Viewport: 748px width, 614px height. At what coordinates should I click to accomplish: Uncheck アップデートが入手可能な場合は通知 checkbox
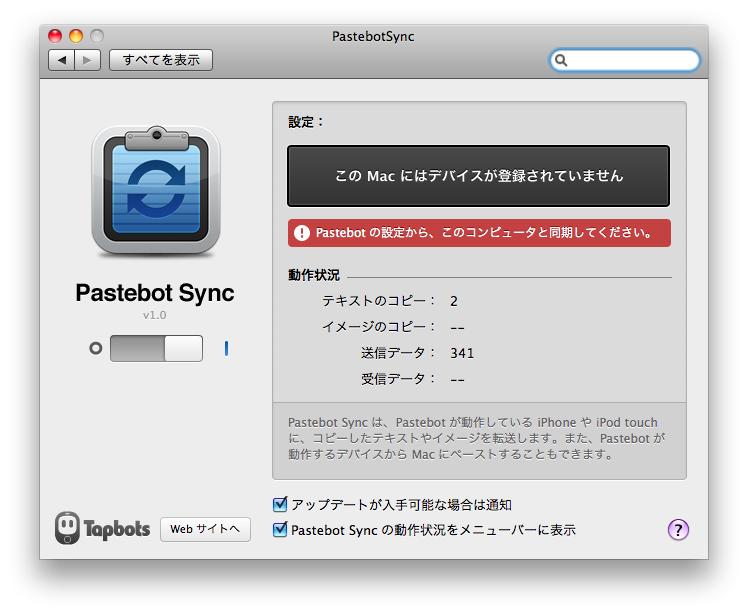pos(280,504)
